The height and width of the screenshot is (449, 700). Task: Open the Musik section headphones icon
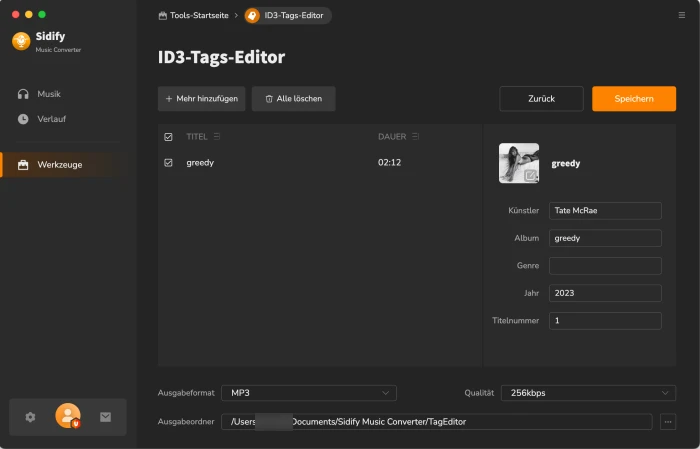point(23,94)
